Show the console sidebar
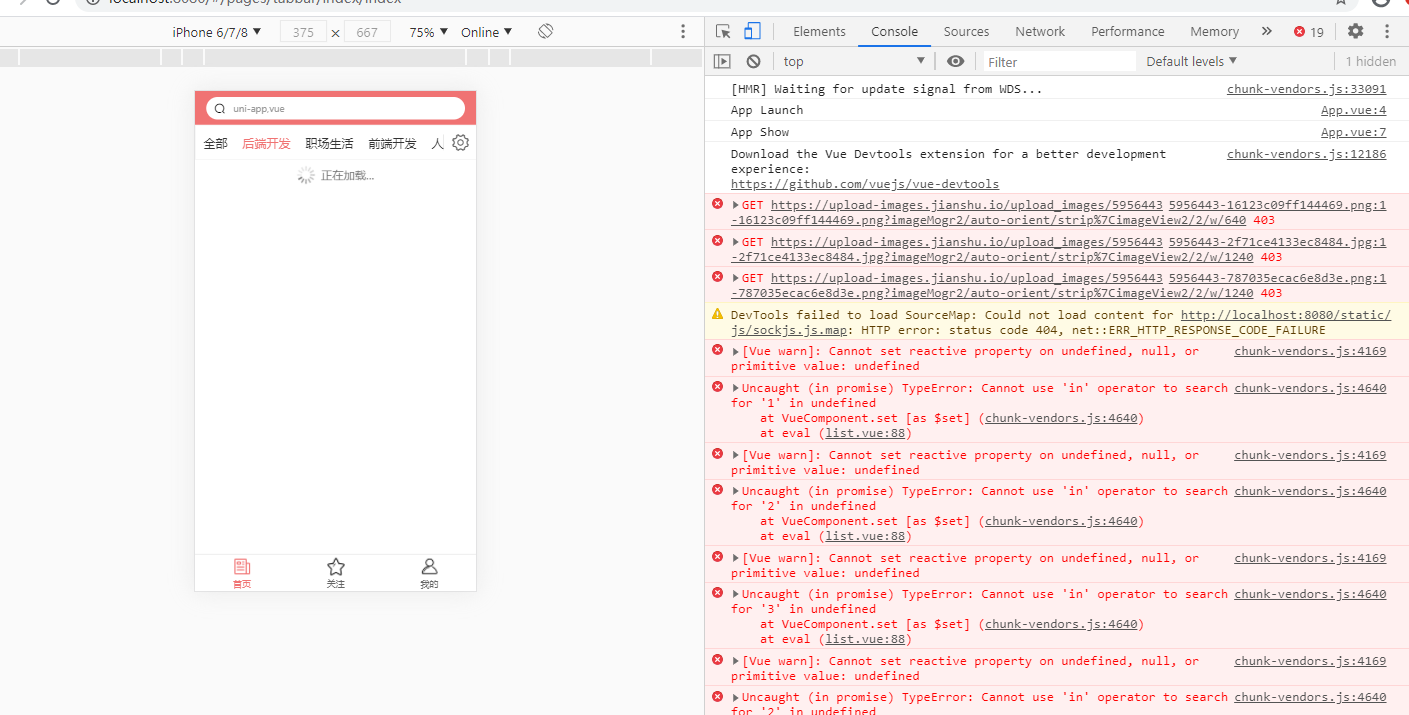 [x=722, y=61]
